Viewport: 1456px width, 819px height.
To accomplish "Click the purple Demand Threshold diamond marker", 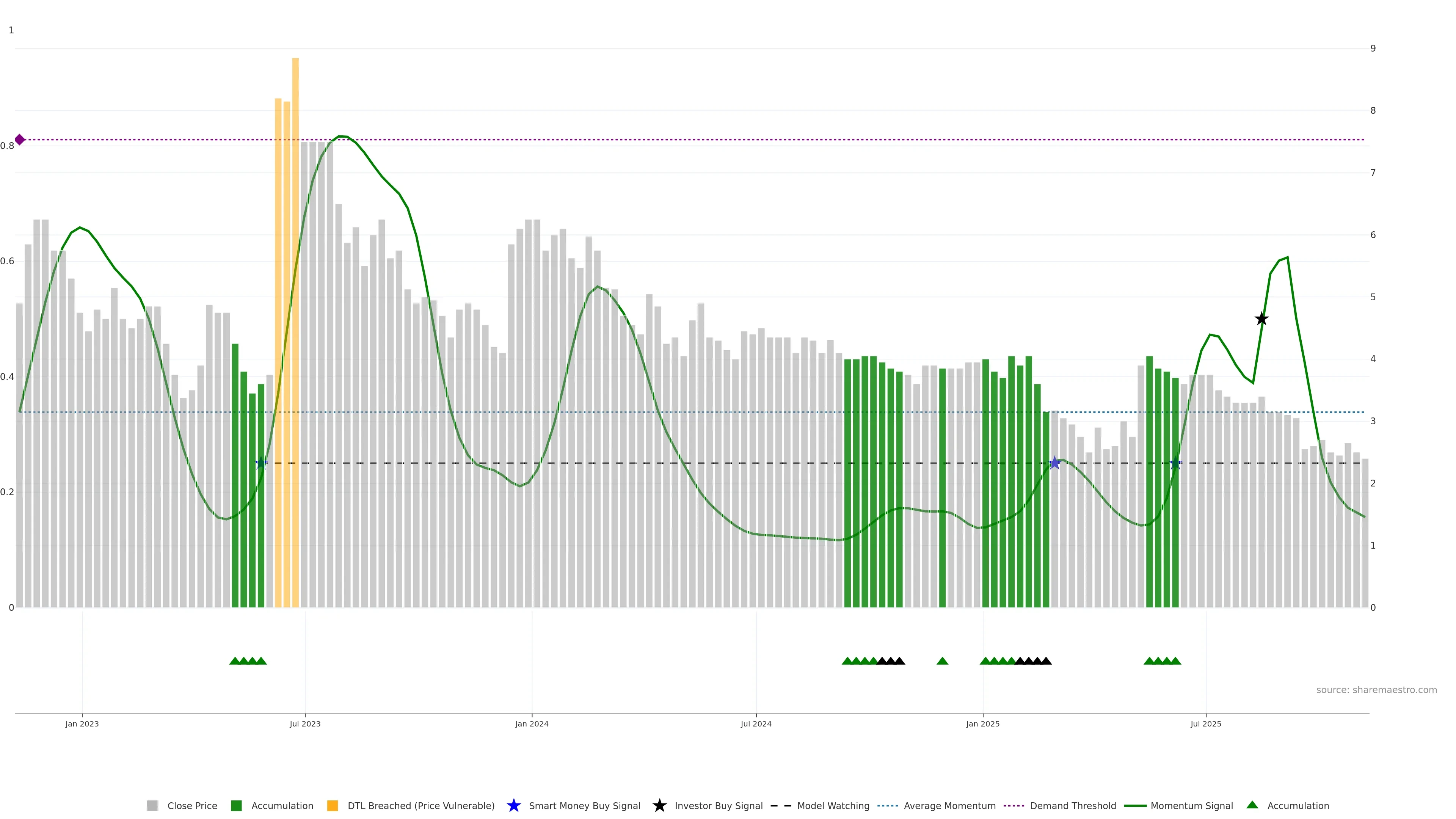I will [20, 140].
